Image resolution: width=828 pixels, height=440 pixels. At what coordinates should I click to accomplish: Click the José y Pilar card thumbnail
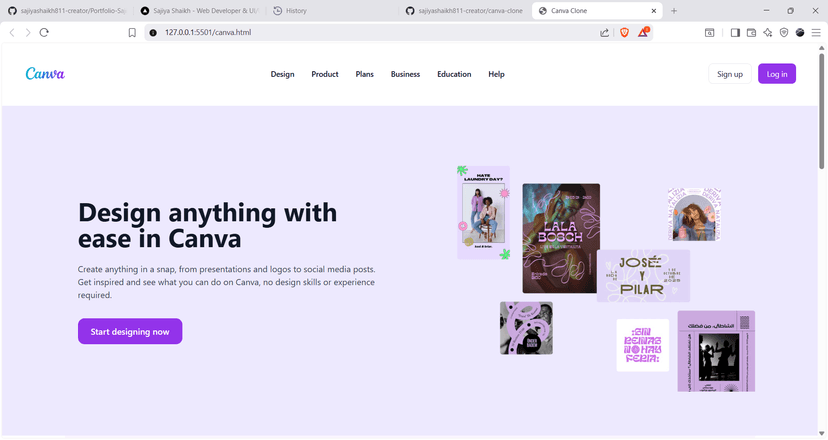click(643, 276)
